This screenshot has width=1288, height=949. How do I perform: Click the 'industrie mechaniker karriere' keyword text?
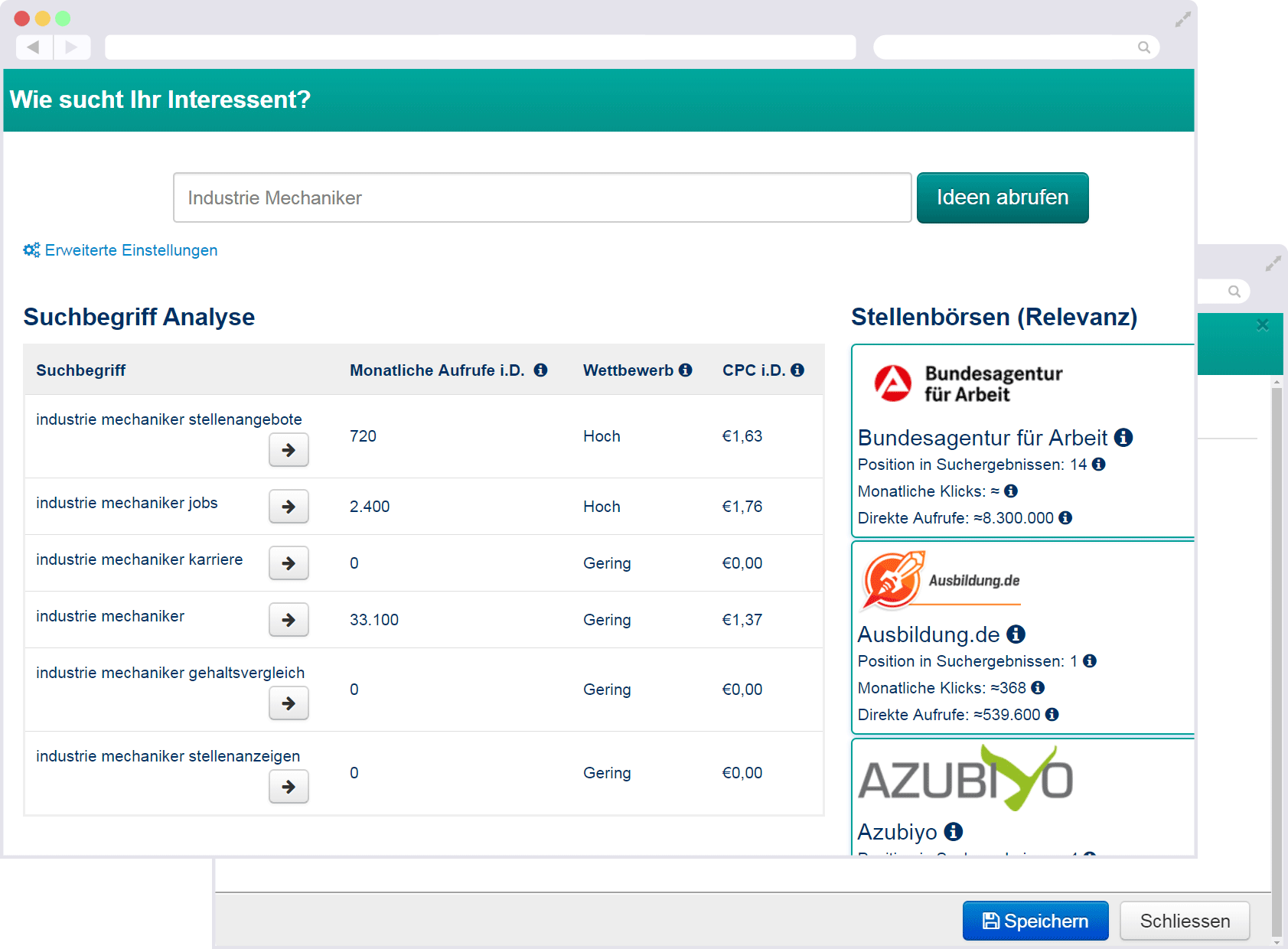coord(139,559)
